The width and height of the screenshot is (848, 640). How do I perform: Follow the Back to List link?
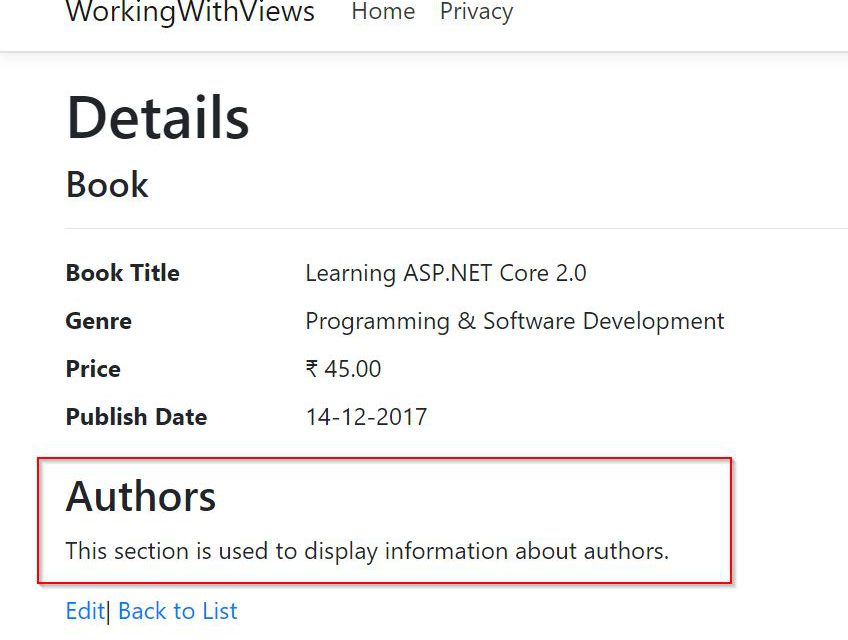coord(178,611)
